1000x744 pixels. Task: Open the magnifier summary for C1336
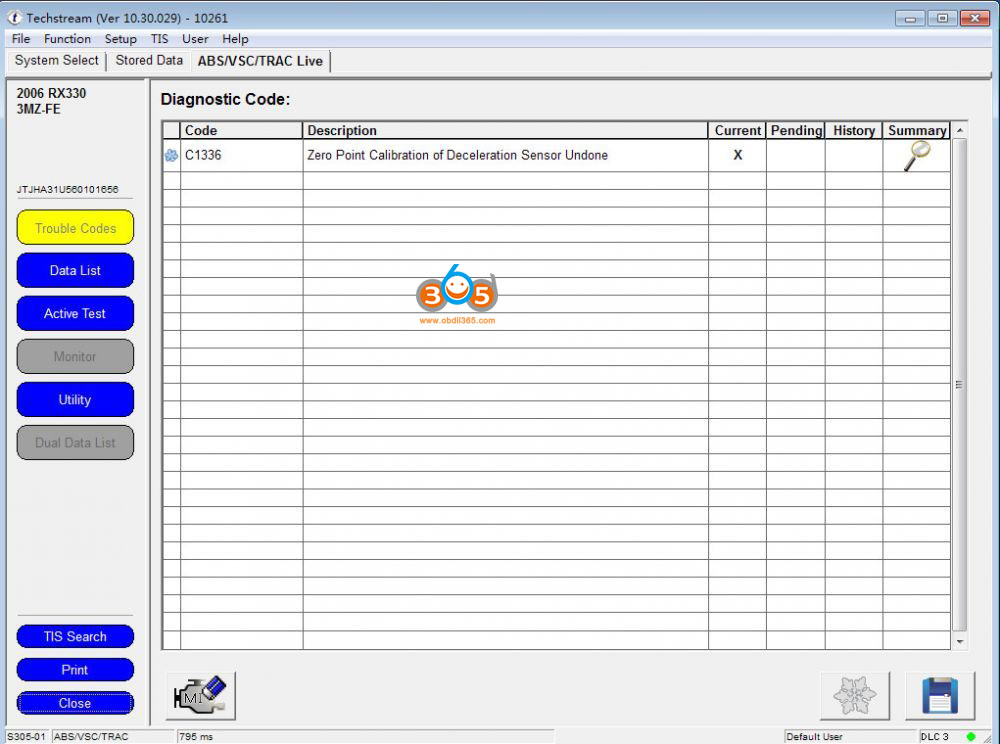[x=917, y=156]
